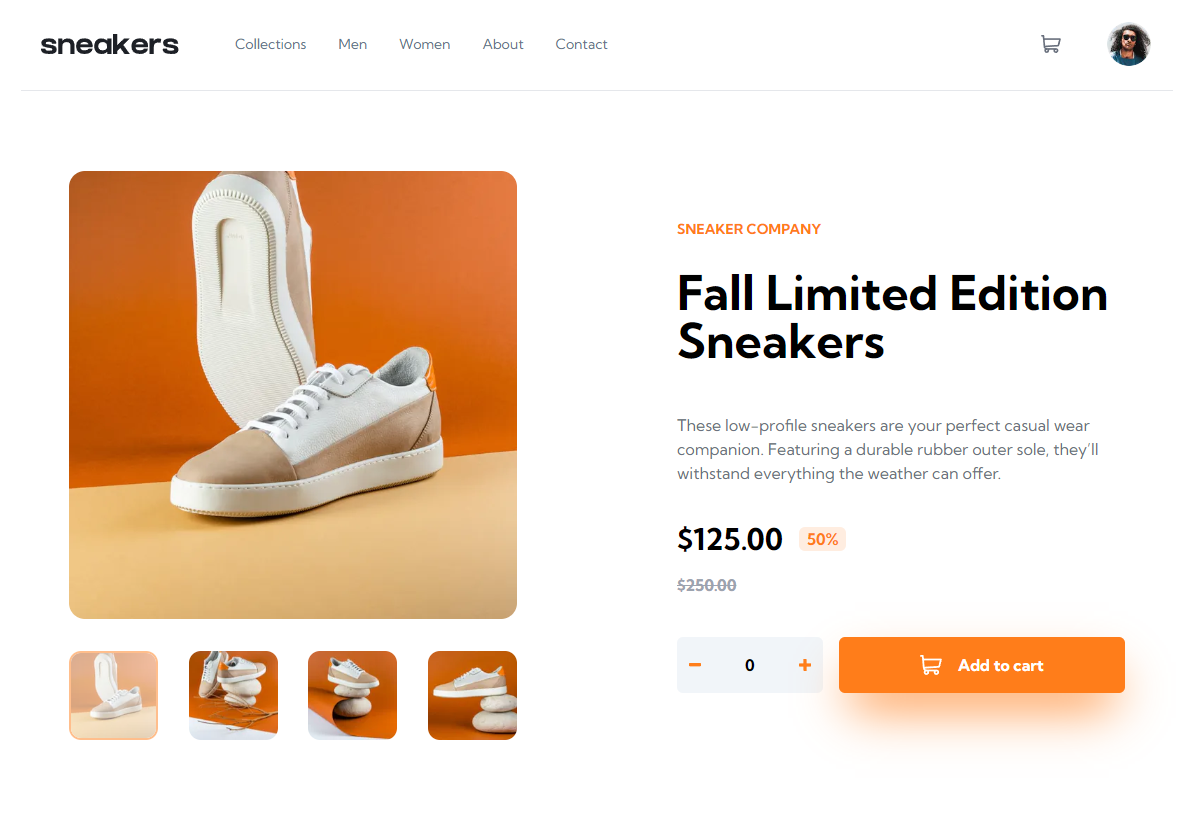Image resolution: width=1201 pixels, height=840 pixels.
Task: Open the Women navigation link
Action: [425, 44]
